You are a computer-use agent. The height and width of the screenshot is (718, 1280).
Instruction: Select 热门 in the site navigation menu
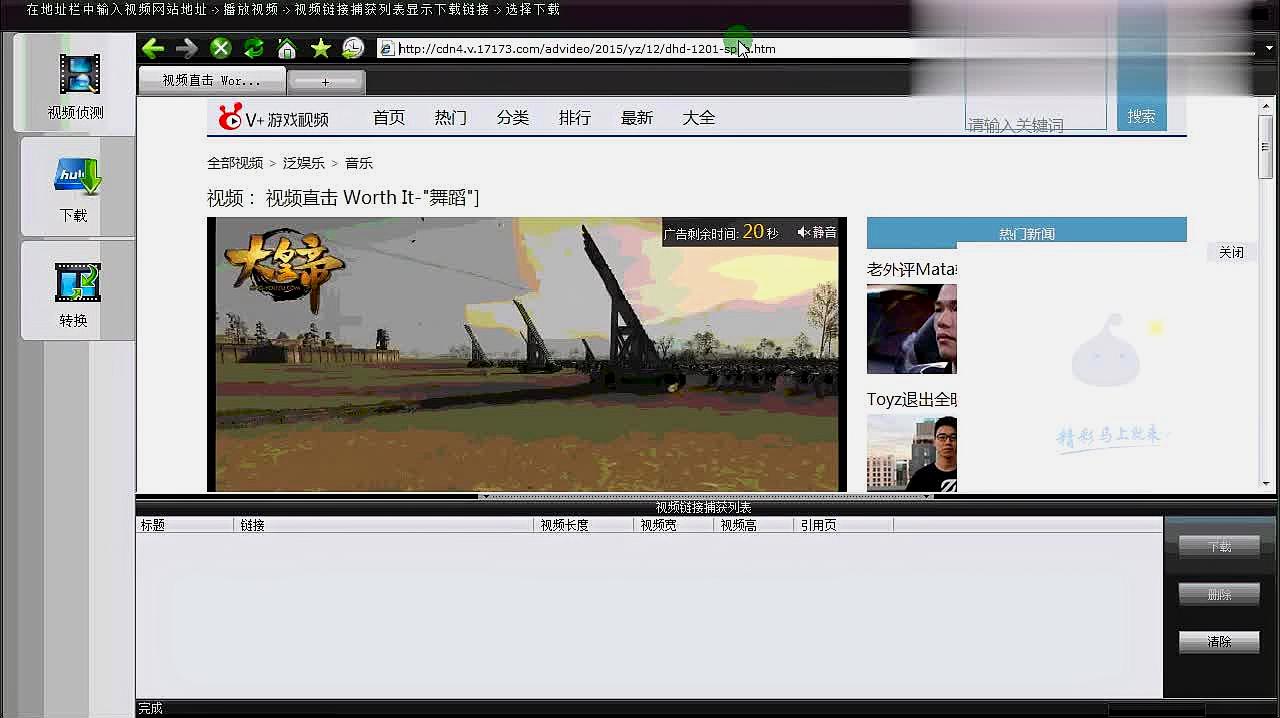point(450,117)
